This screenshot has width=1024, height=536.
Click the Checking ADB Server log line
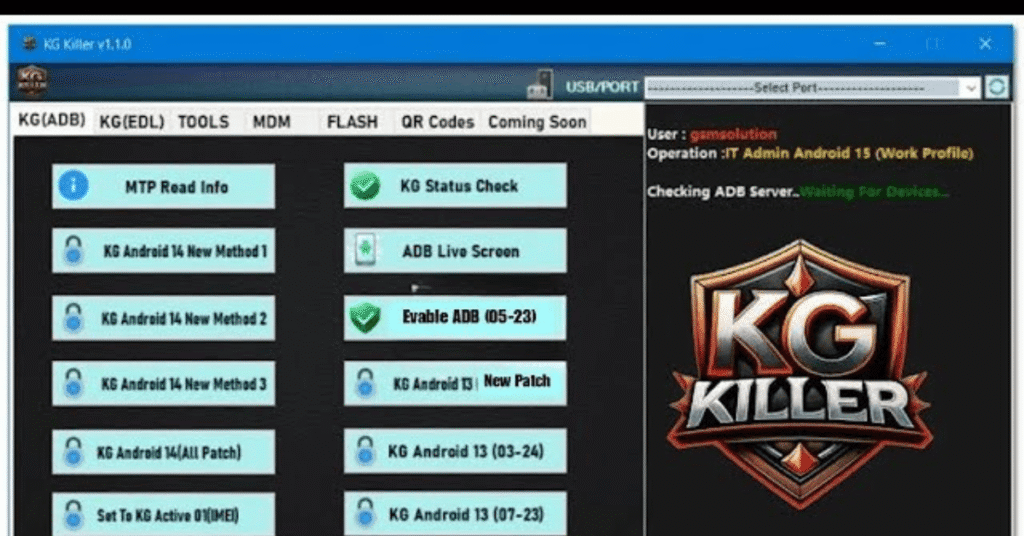(x=797, y=192)
